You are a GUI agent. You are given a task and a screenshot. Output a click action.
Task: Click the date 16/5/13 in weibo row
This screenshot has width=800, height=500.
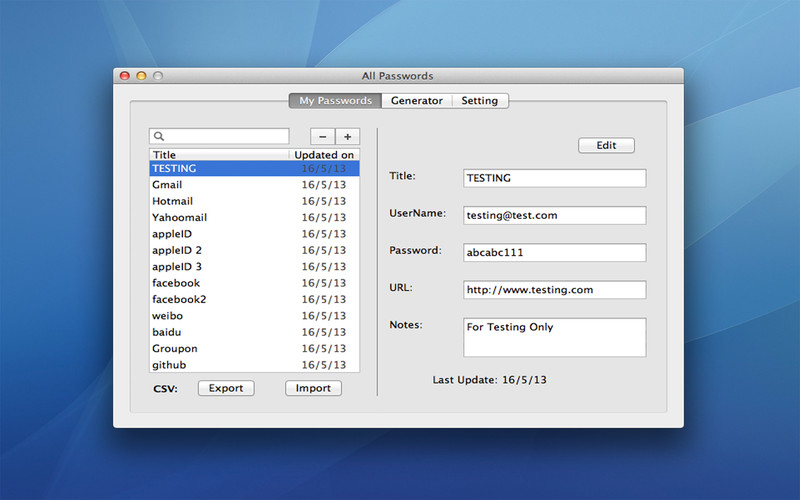point(323,315)
